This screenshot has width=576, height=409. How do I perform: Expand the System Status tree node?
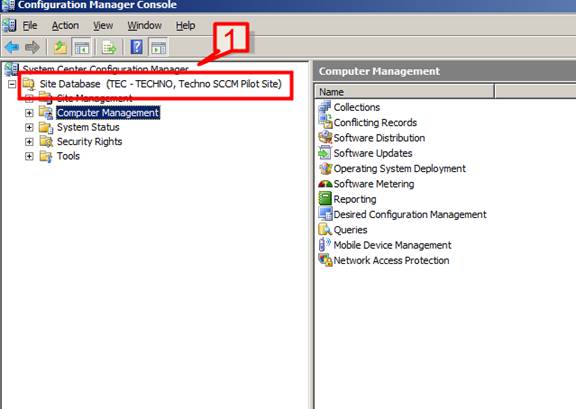(29, 128)
